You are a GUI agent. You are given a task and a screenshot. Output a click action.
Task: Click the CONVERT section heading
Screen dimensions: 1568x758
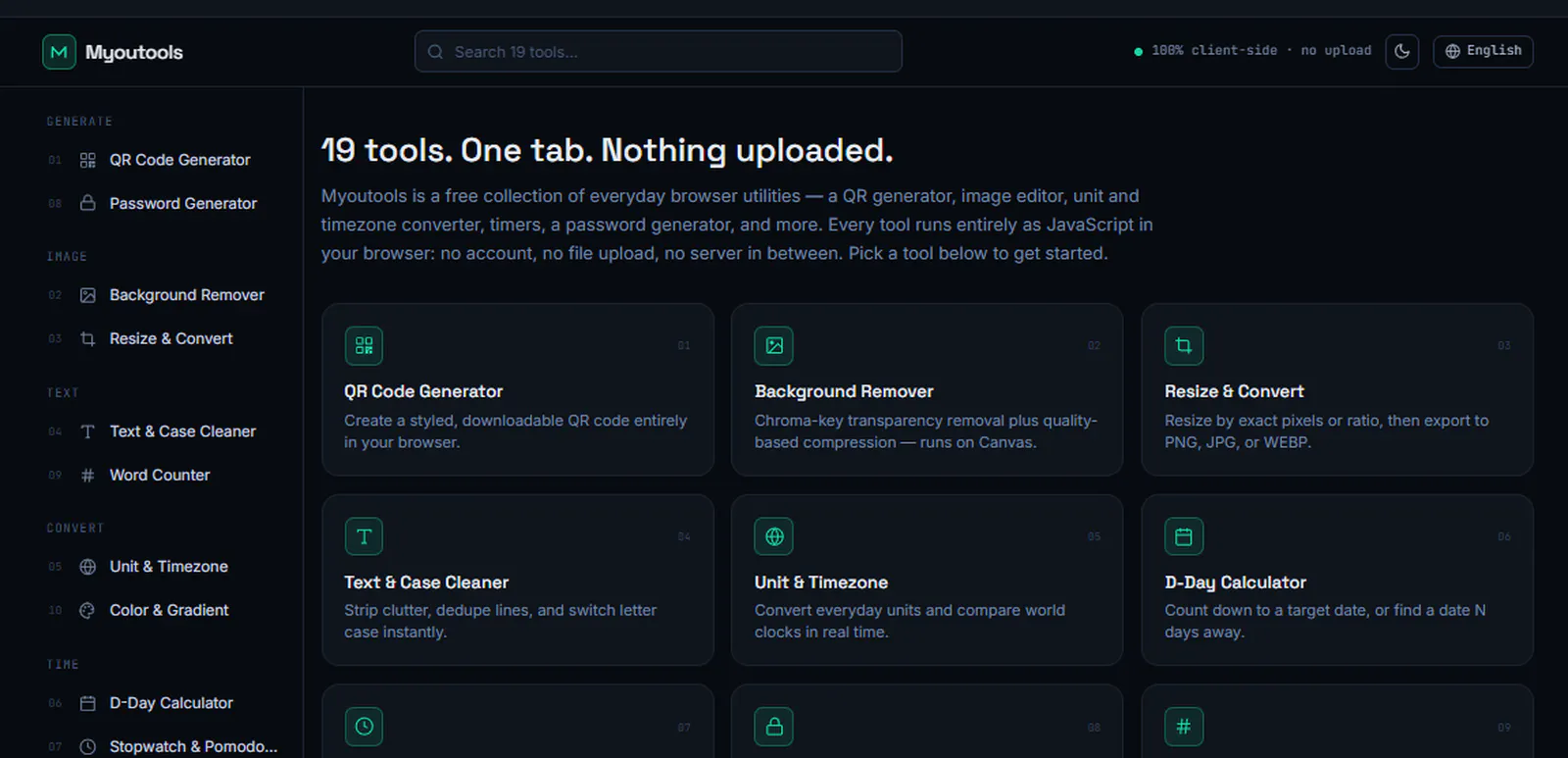(74, 529)
